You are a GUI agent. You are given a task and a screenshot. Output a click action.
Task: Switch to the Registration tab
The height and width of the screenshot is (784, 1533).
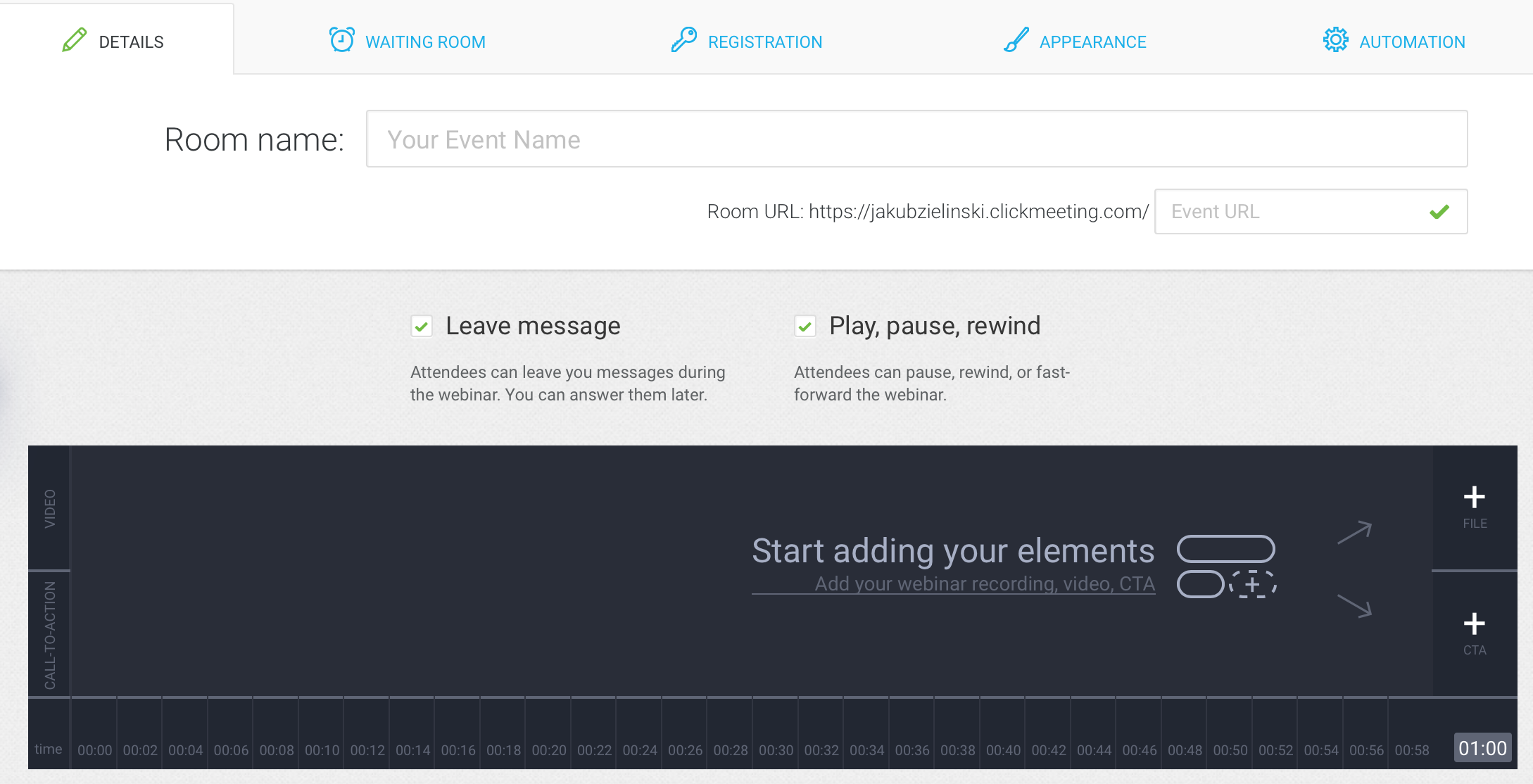point(765,42)
